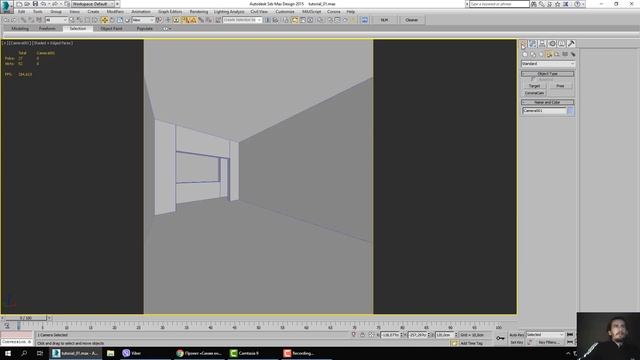640x360 pixels.
Task: Select the Lights create category icon
Action: tap(541, 54)
